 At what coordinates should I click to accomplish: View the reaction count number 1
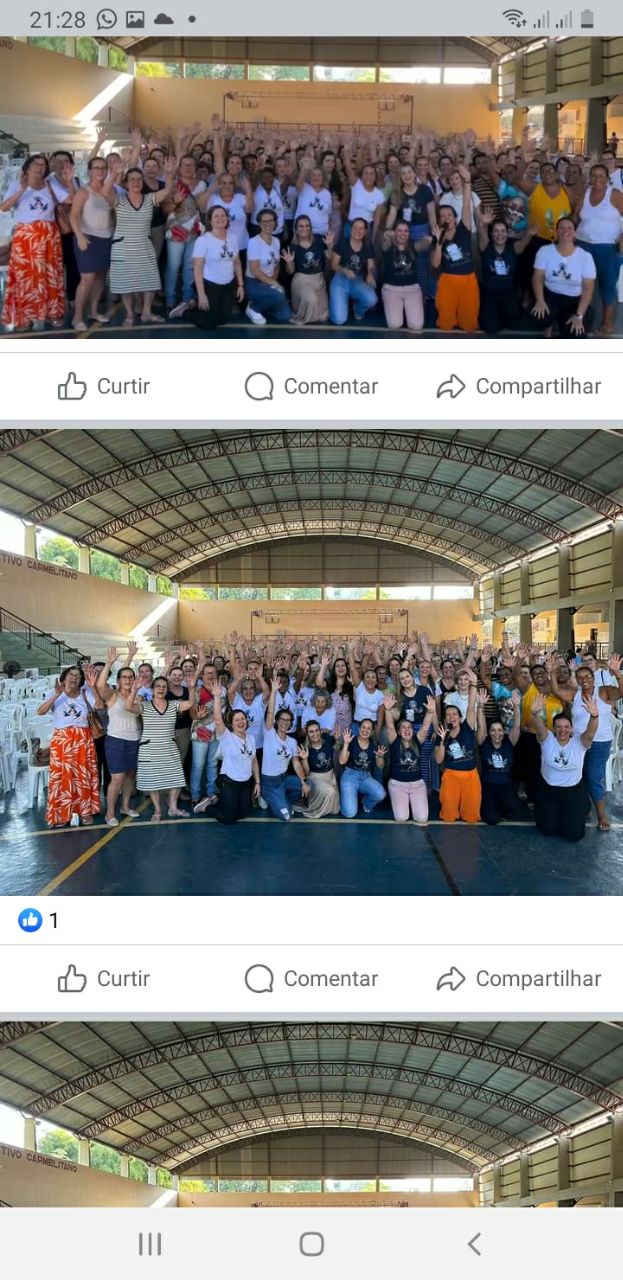click(x=54, y=920)
